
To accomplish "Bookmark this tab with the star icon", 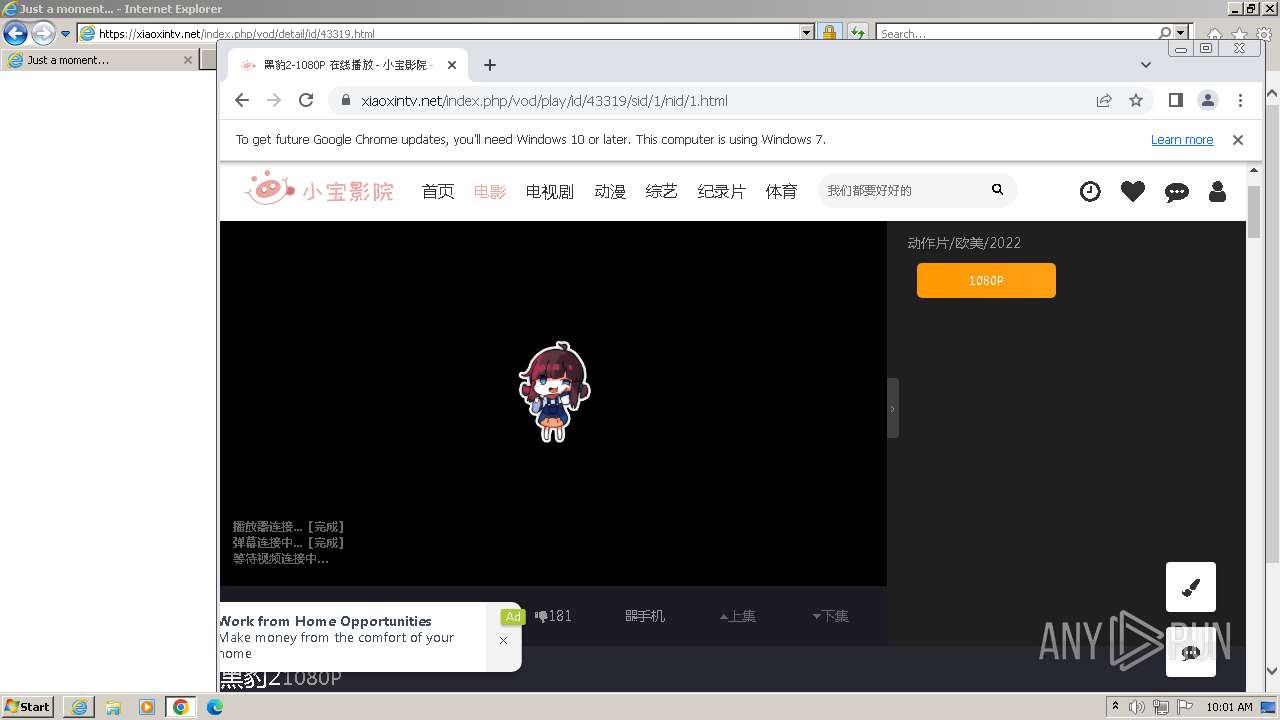I will point(1136,100).
